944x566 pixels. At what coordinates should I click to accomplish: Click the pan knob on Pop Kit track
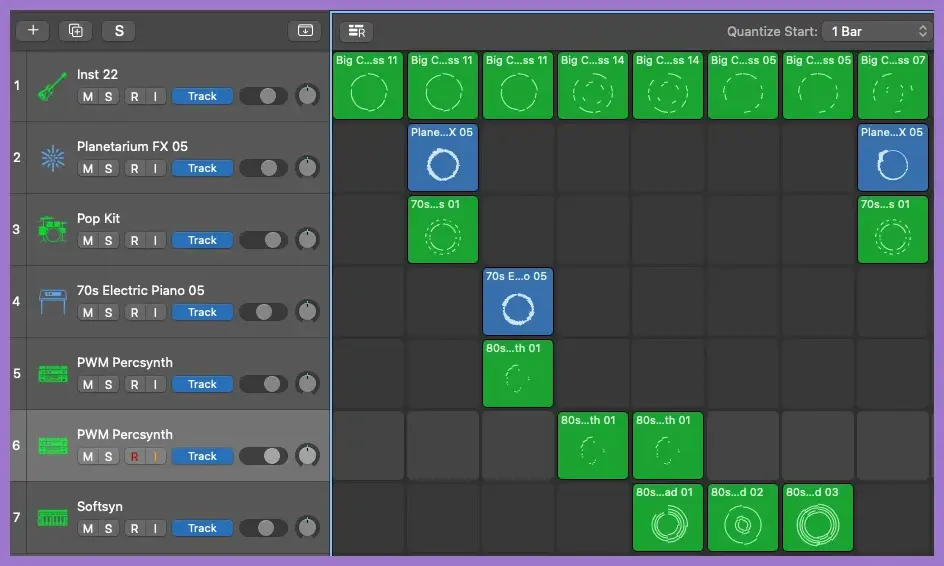[308, 240]
